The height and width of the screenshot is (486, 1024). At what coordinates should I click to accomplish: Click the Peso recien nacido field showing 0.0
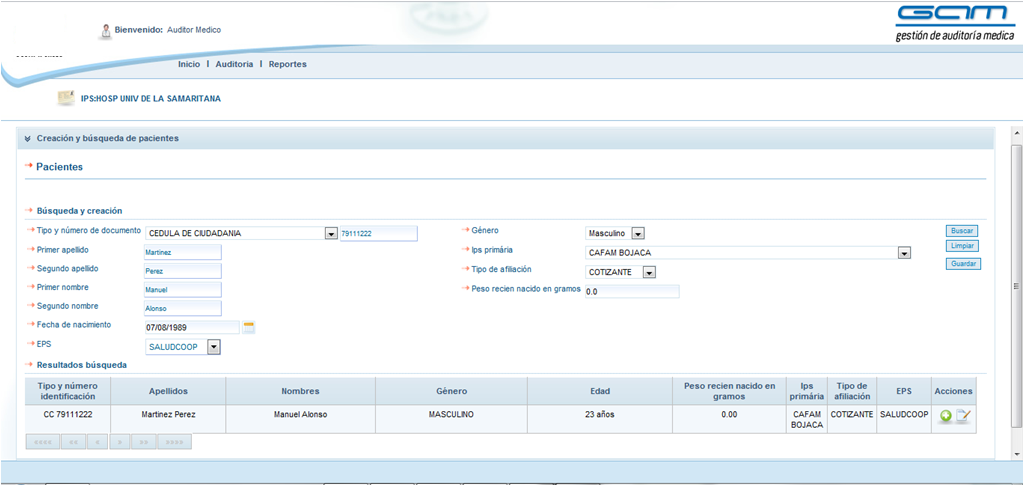pos(632,291)
